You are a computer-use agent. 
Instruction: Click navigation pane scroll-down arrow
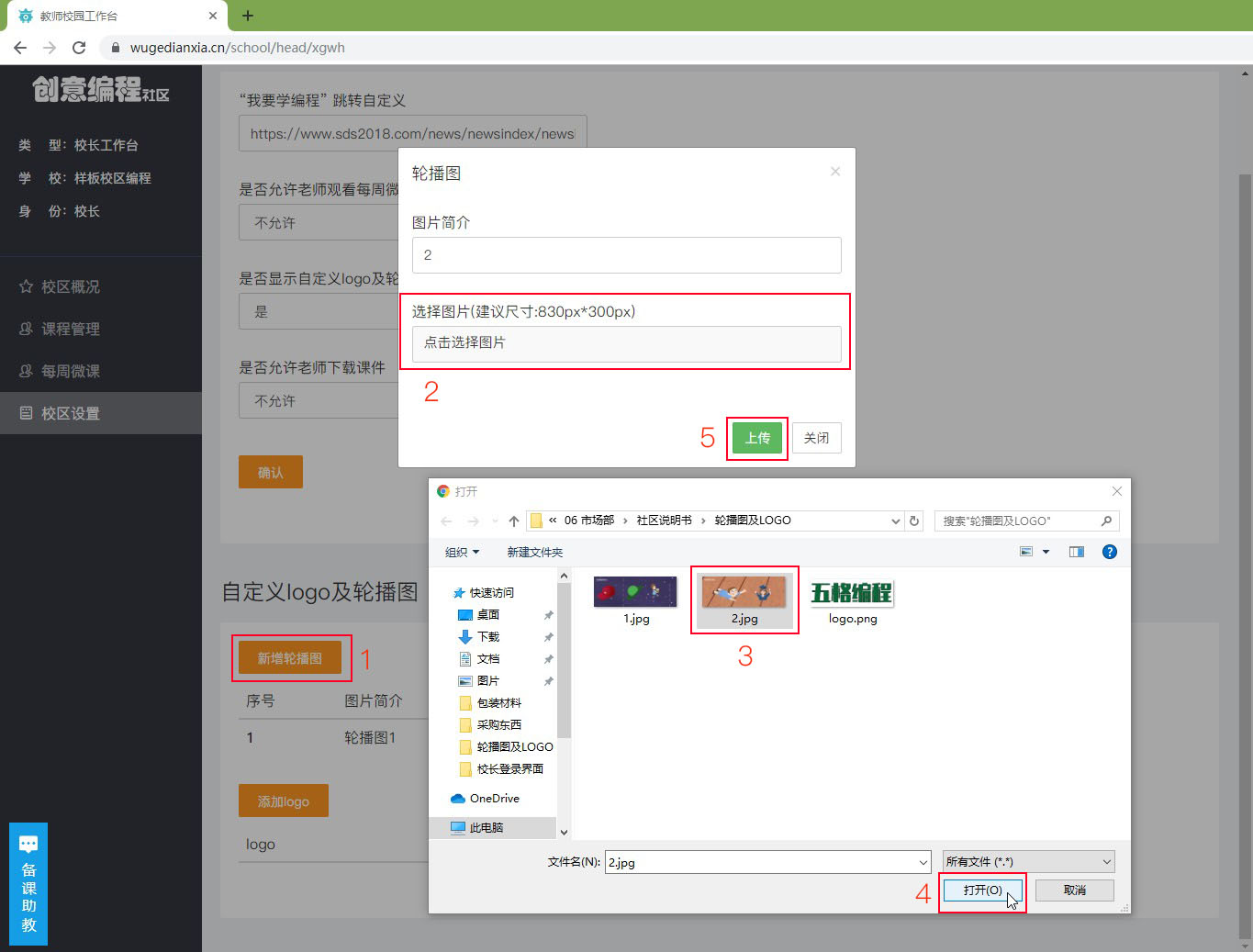[564, 832]
